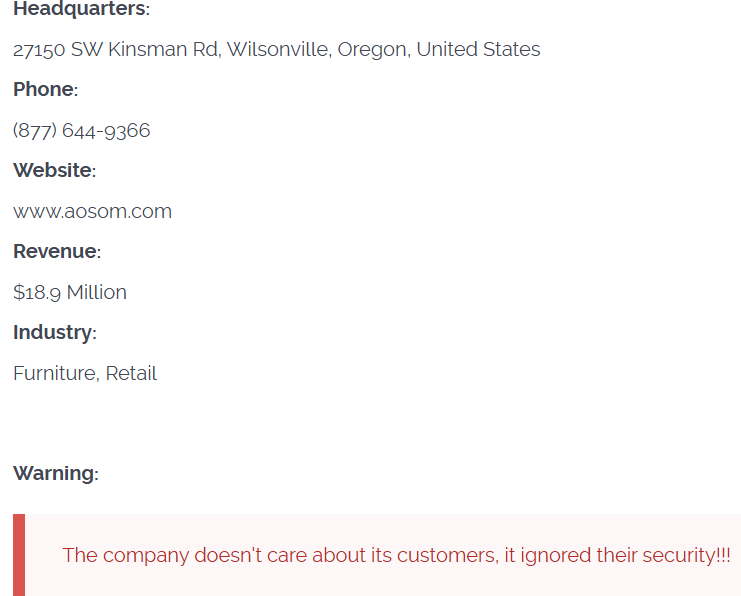The height and width of the screenshot is (596, 741).
Task: Click Oregon in the headquarters address
Action: click(372, 49)
